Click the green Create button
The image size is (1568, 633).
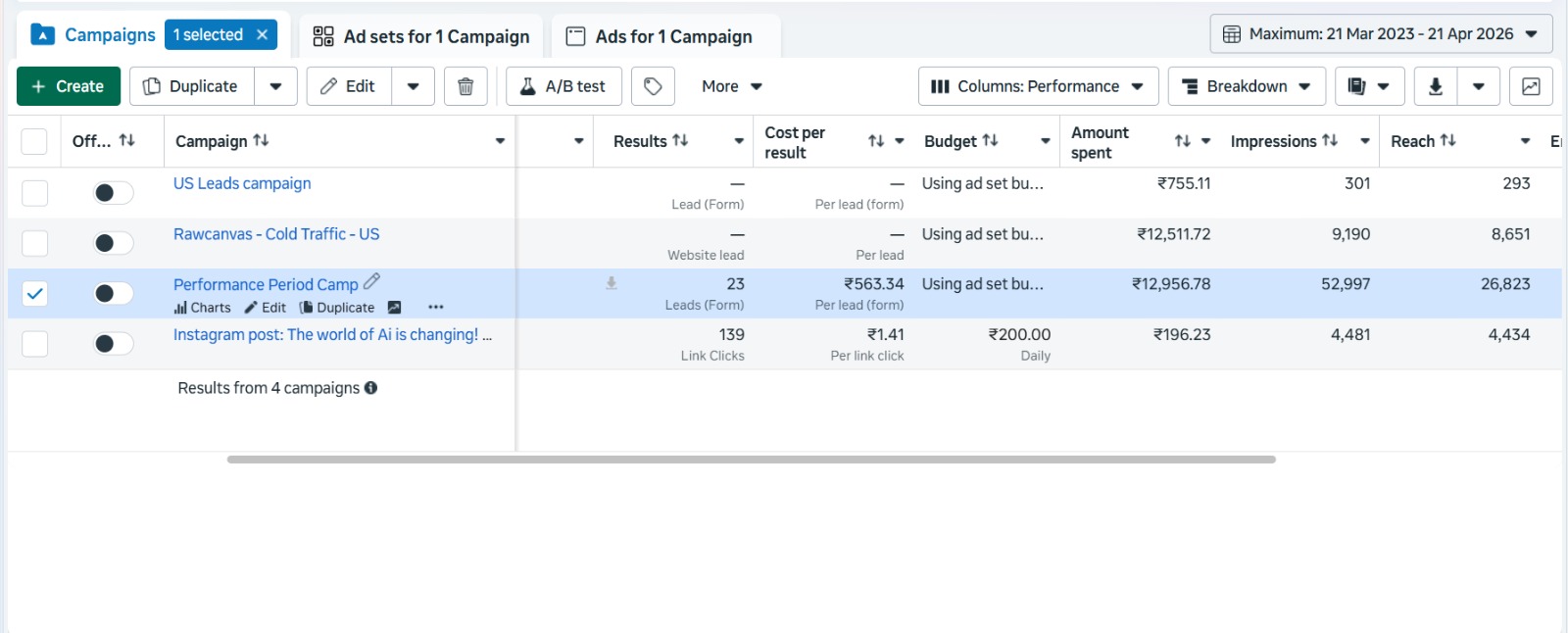69,86
